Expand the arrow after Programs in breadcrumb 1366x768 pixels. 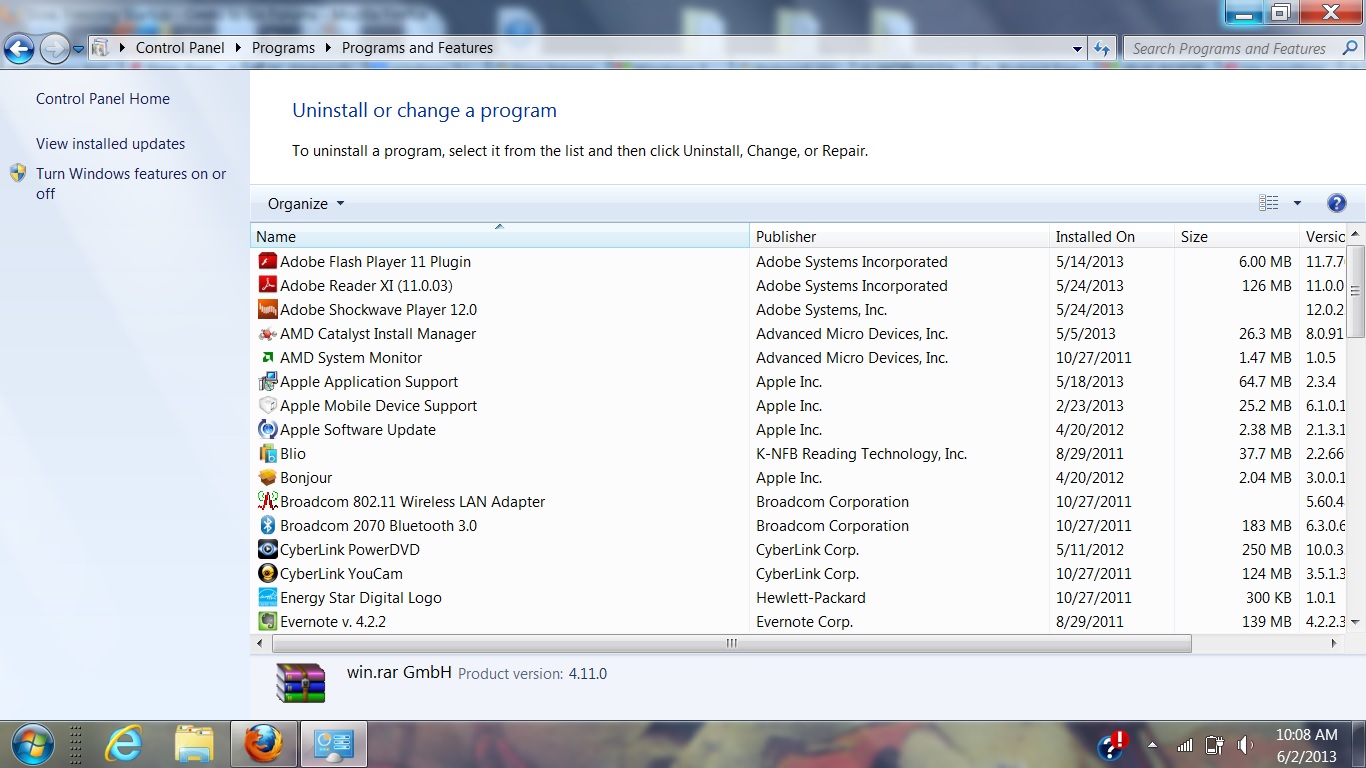tap(328, 48)
